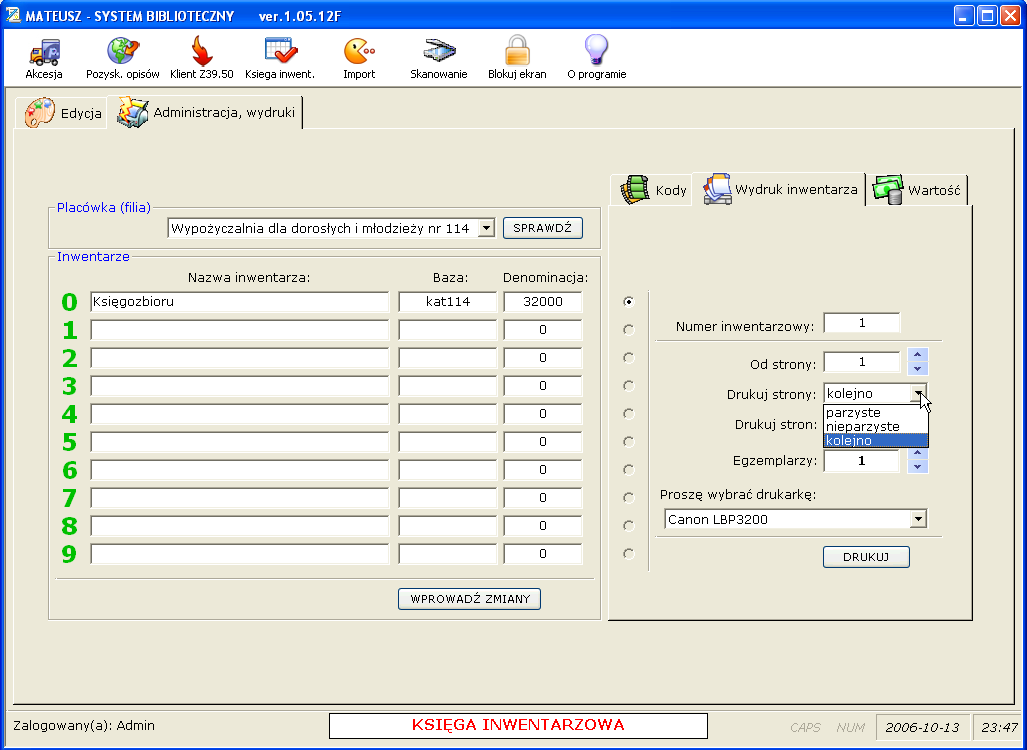Screen dimensions: 1027x750
Task: Click the Egzemplarzy number field
Action: (862, 460)
